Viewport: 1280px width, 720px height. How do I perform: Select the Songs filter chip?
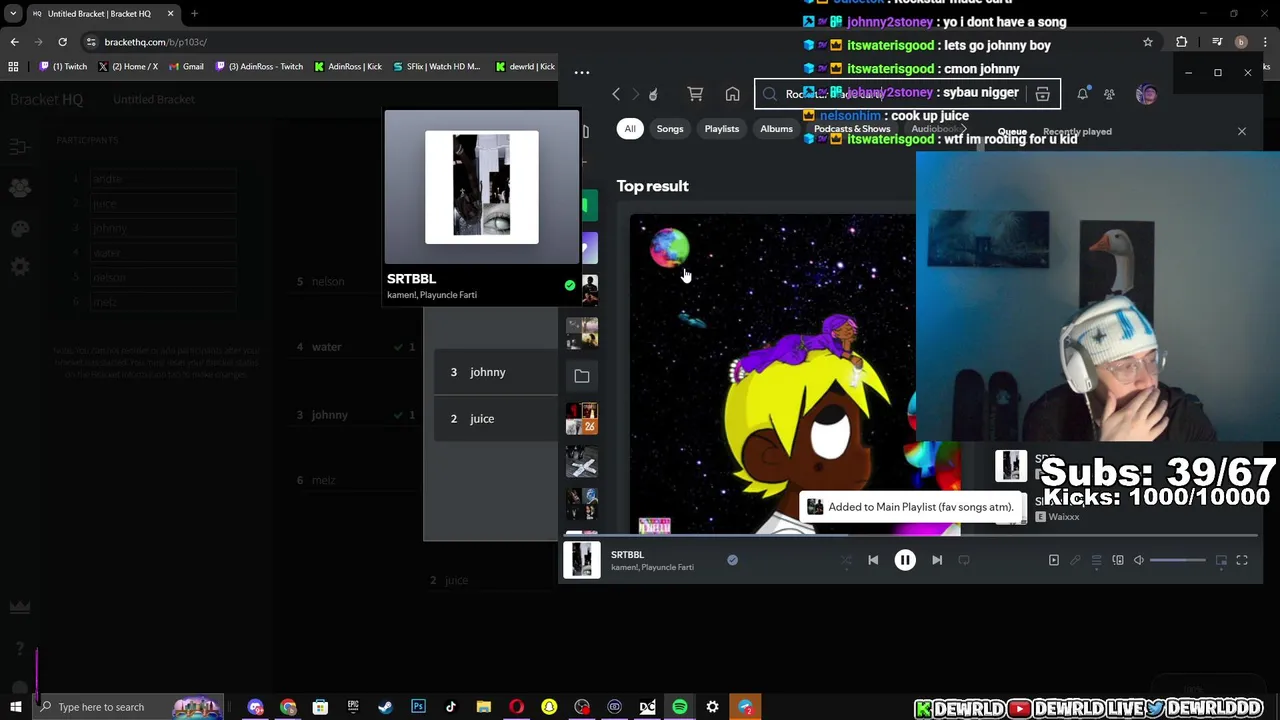tap(670, 129)
